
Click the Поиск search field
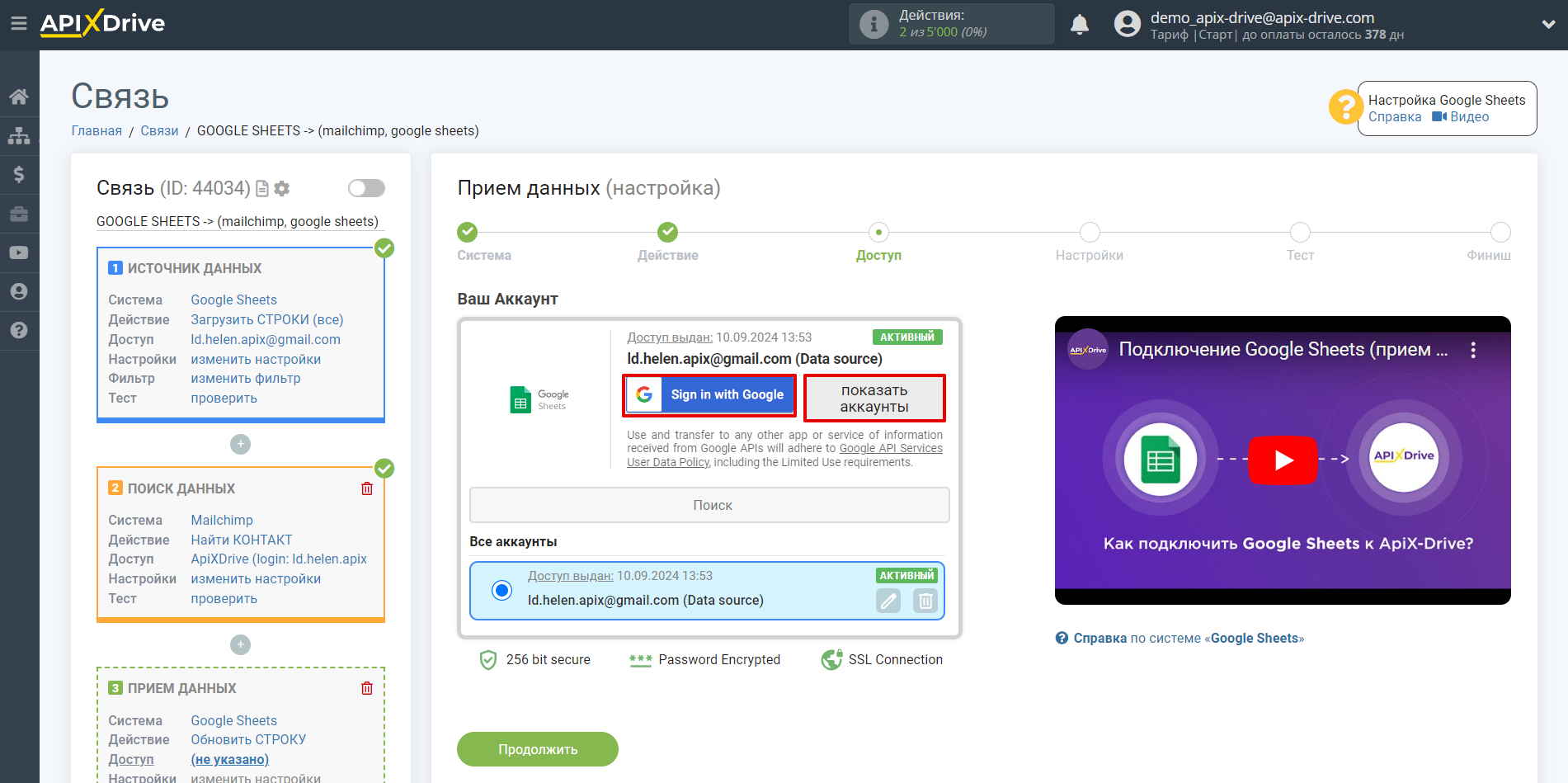(x=709, y=505)
